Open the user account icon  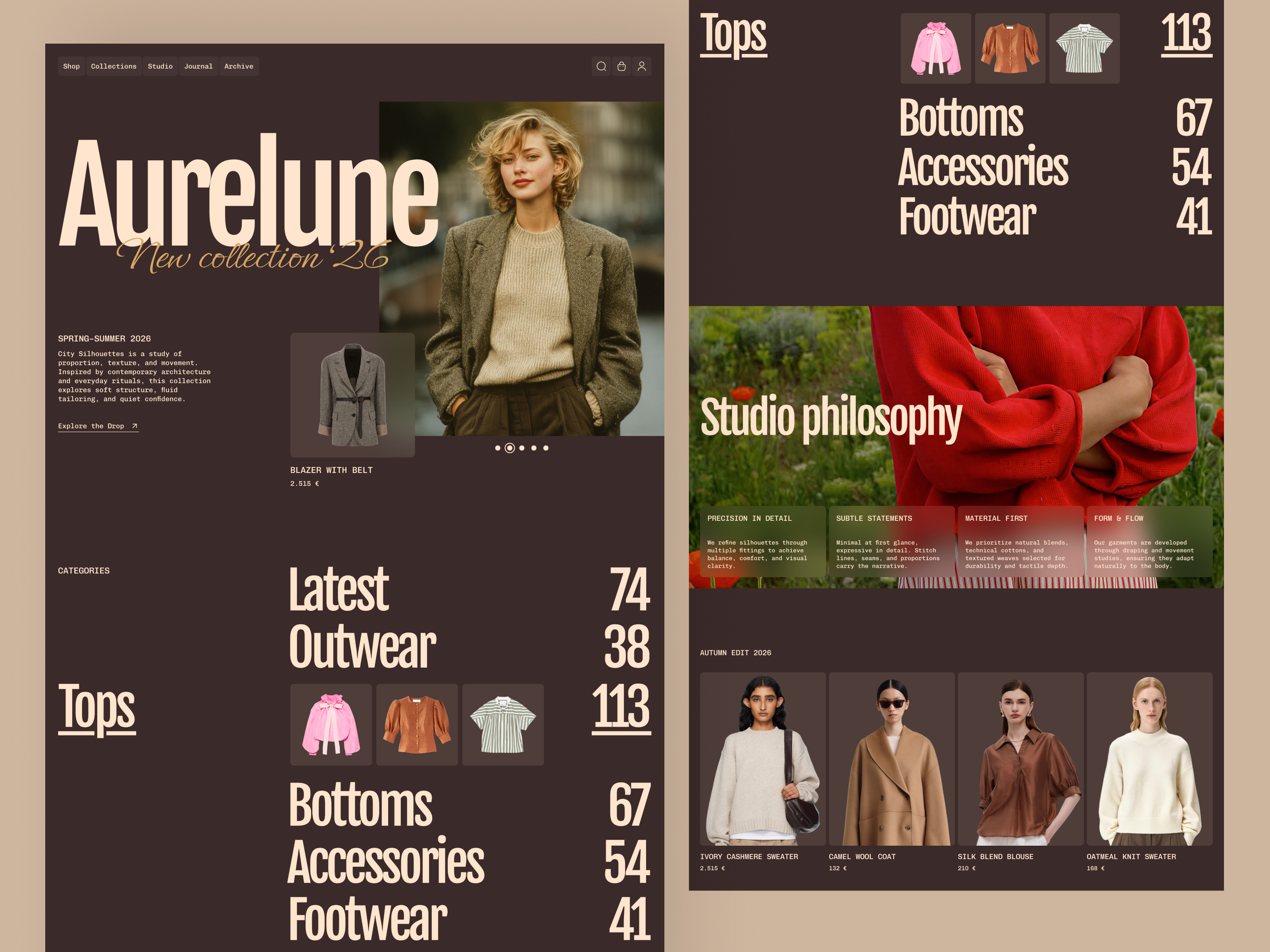(641, 66)
